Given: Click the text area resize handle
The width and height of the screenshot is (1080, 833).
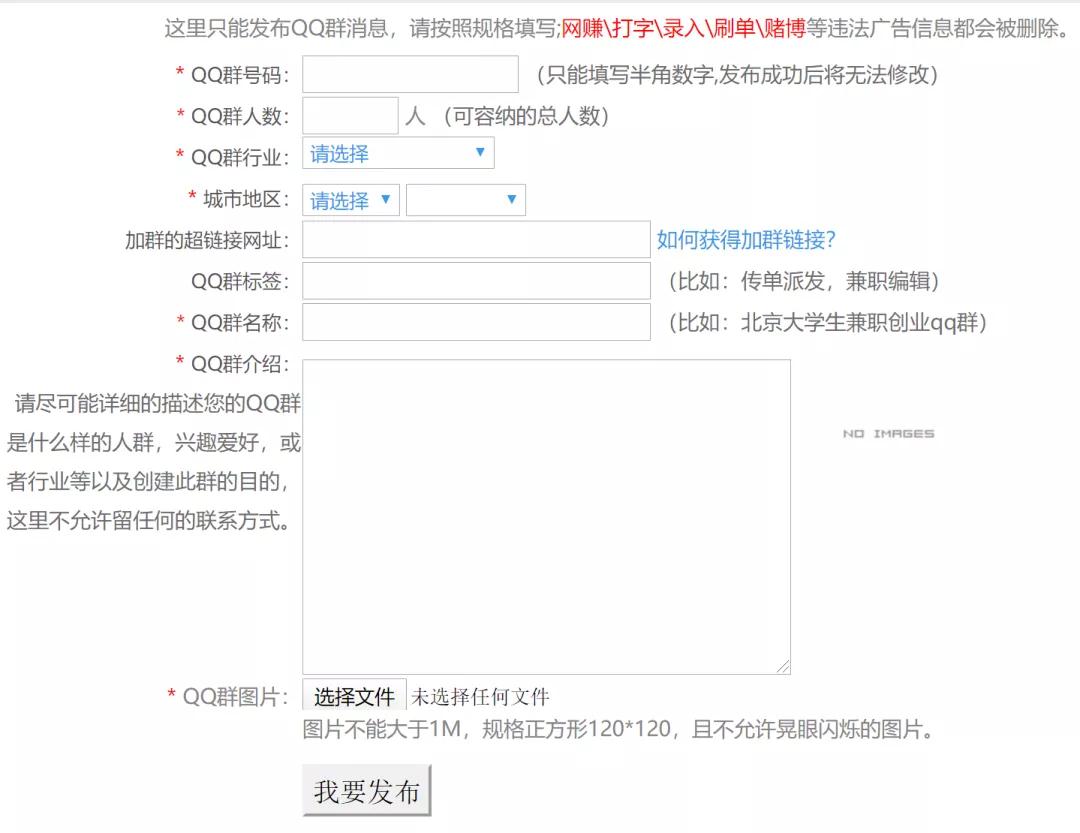Looking at the screenshot, I should pyautogui.click(x=783, y=666).
